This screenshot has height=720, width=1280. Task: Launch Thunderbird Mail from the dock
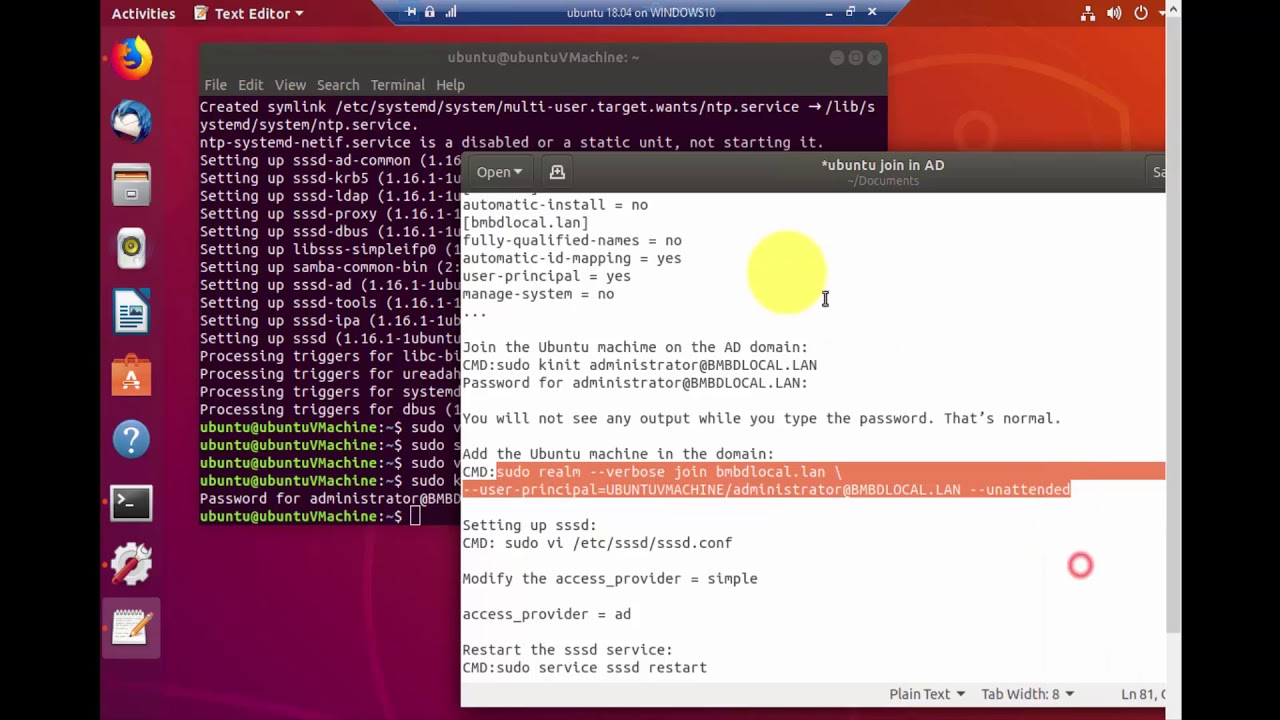click(x=131, y=121)
